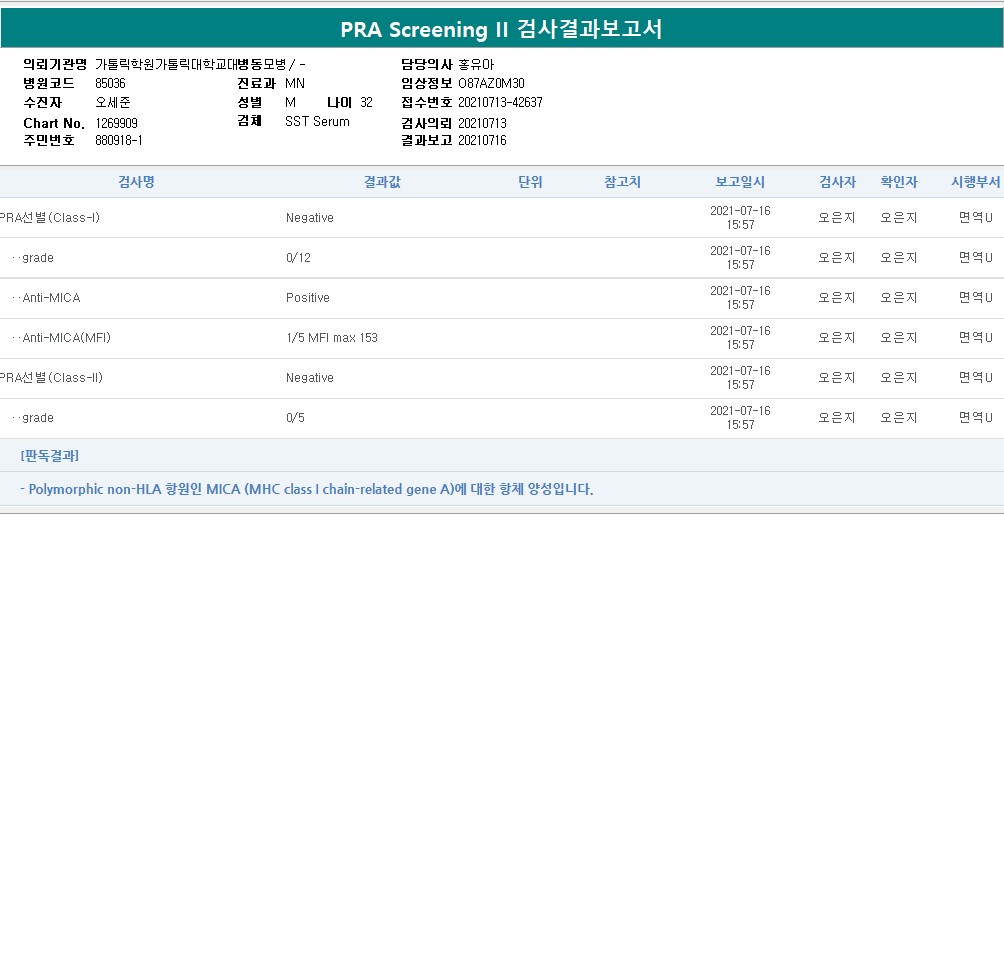Select the Polymorphic non-HLA MICA interpretation sentence
Viewport: 1004px width, 967px height.
(307, 489)
